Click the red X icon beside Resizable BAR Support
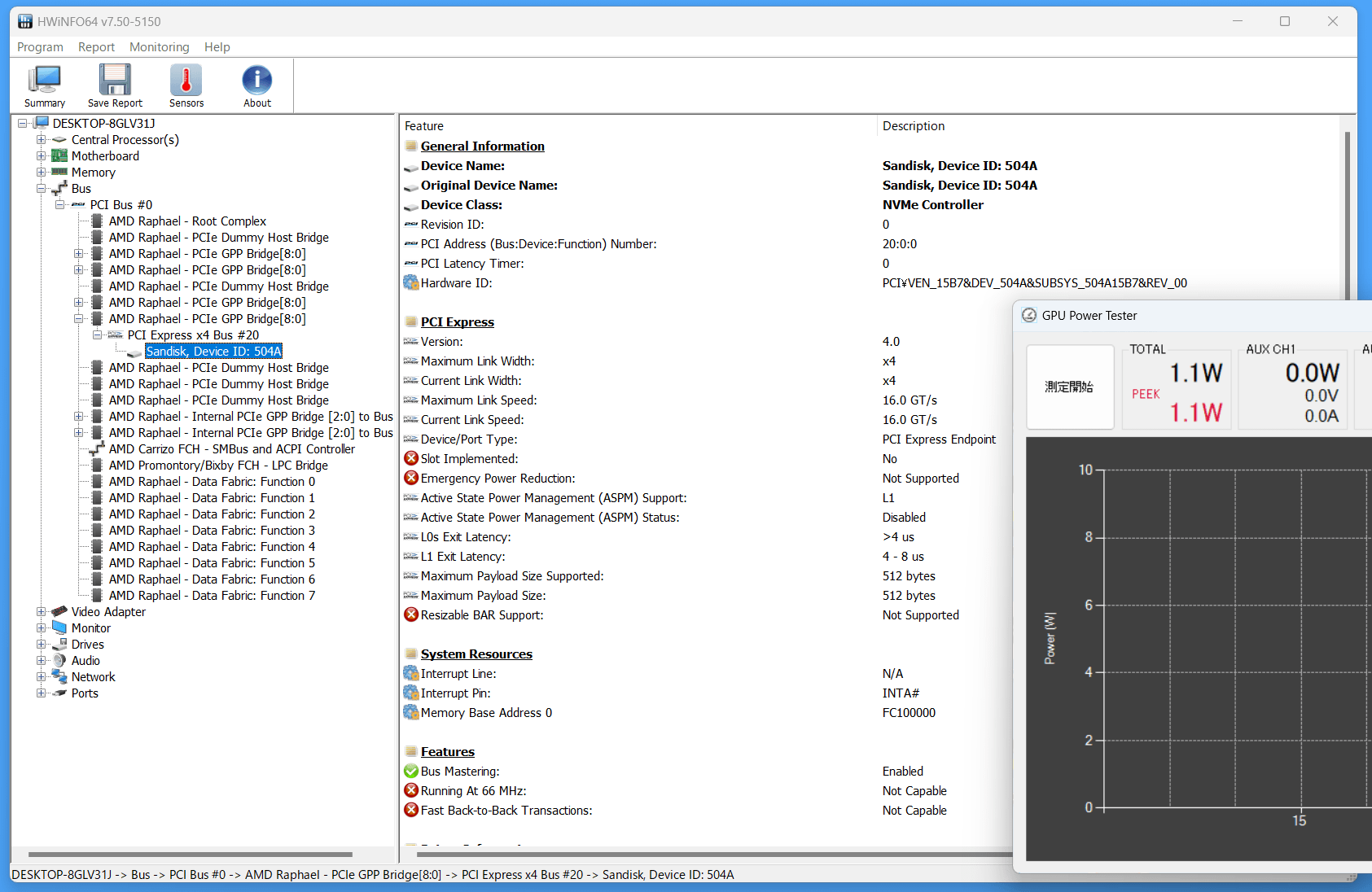The height and width of the screenshot is (892, 1372). click(411, 614)
